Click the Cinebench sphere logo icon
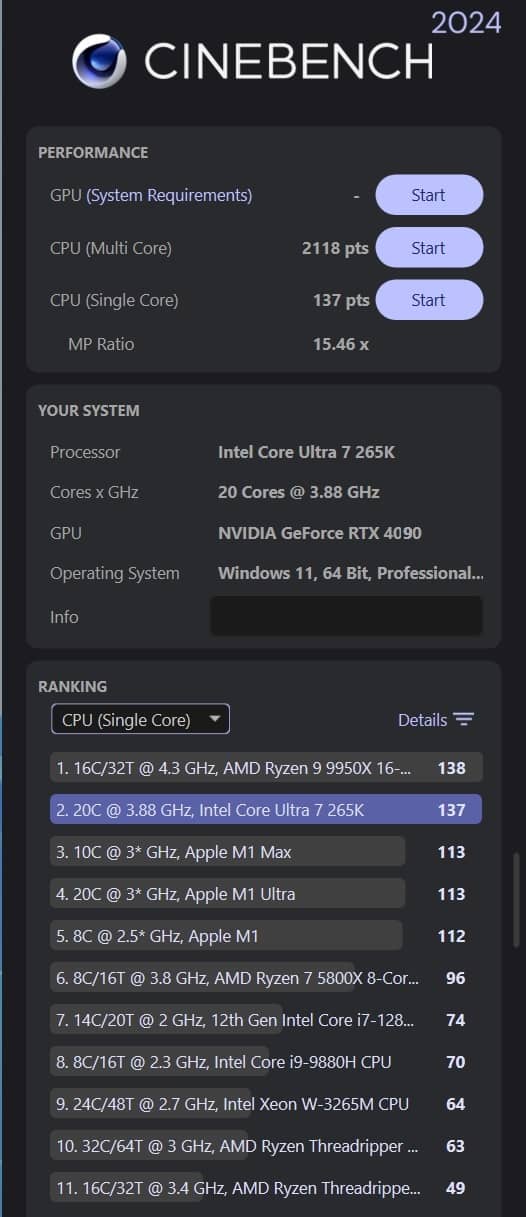526x1217 pixels. pyautogui.click(x=99, y=61)
